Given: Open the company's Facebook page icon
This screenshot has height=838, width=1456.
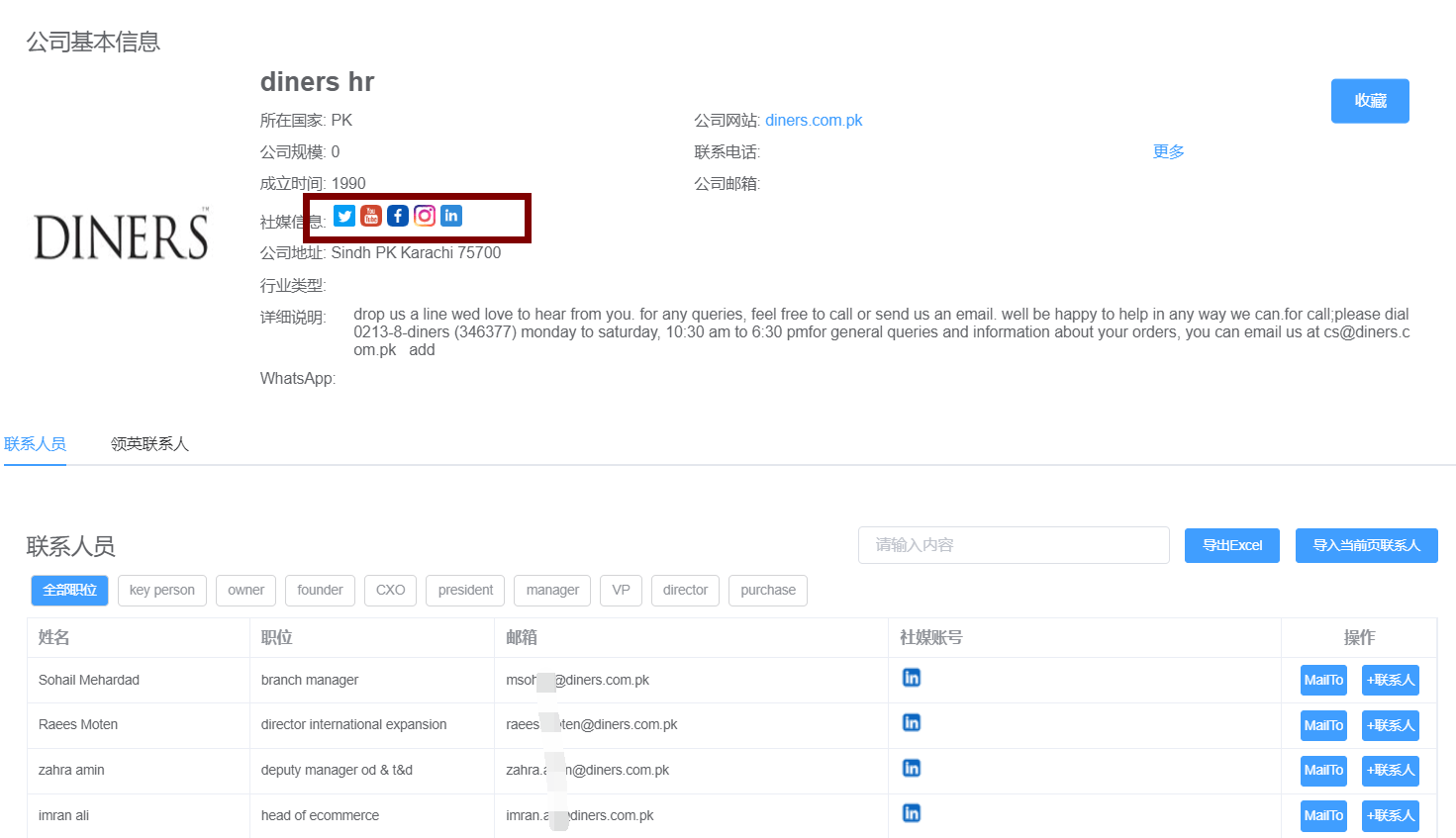Looking at the screenshot, I should (x=398, y=216).
